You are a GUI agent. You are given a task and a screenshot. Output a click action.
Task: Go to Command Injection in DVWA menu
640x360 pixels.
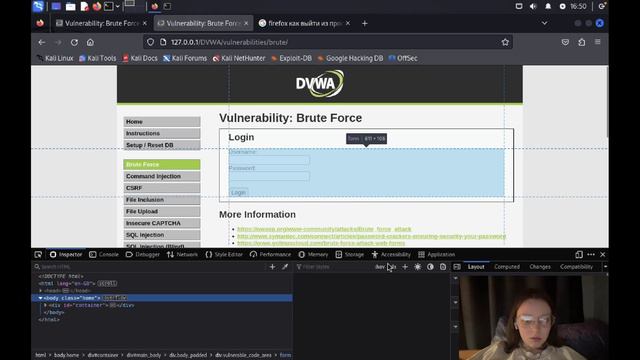162,176
